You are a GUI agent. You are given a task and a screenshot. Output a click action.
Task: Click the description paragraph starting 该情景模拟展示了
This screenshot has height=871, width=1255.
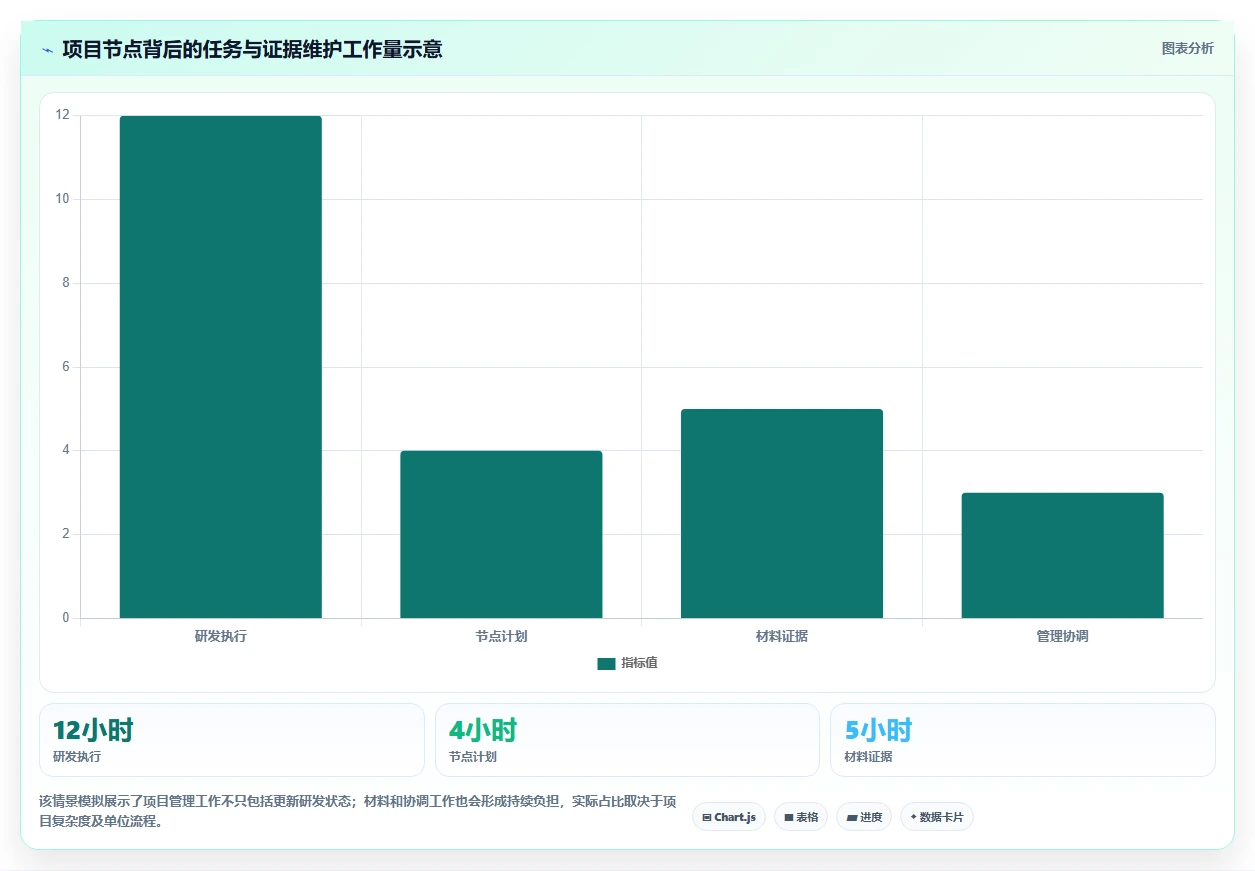358,812
